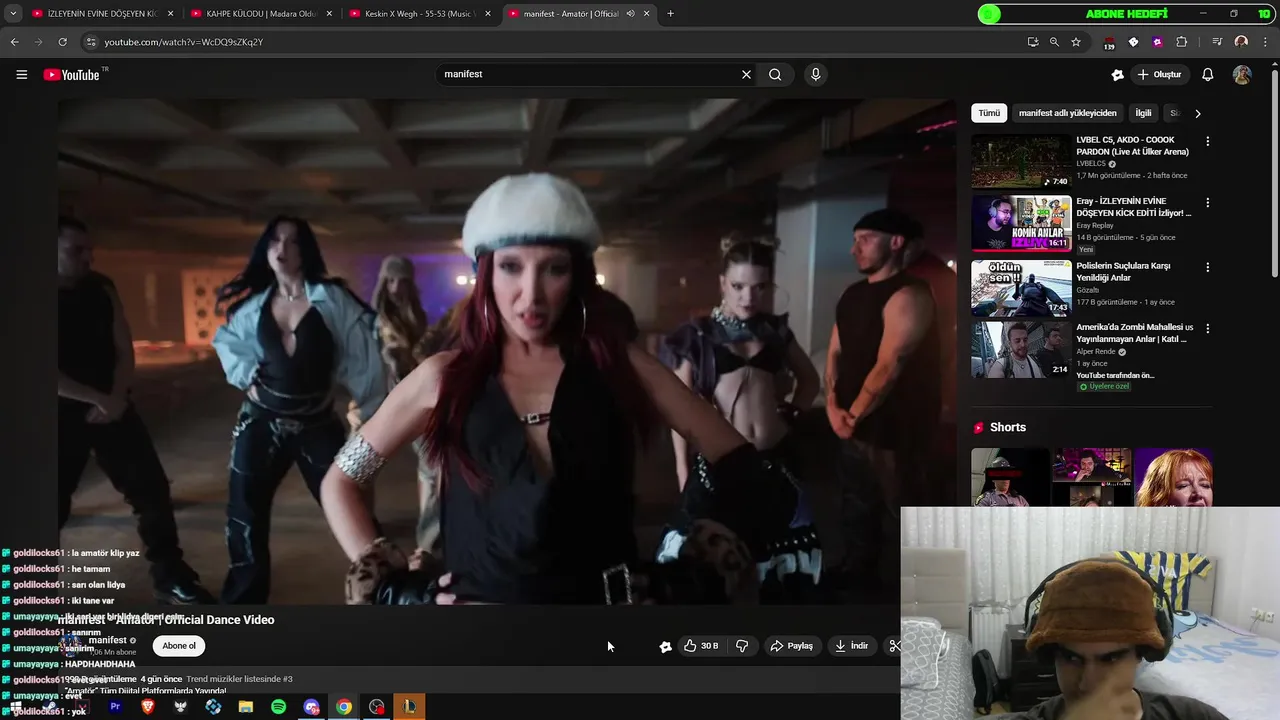This screenshot has height=720, width=1280.
Task: Select the 'manifest adlı yükleyiciden' chip
Action: [x=1068, y=113]
